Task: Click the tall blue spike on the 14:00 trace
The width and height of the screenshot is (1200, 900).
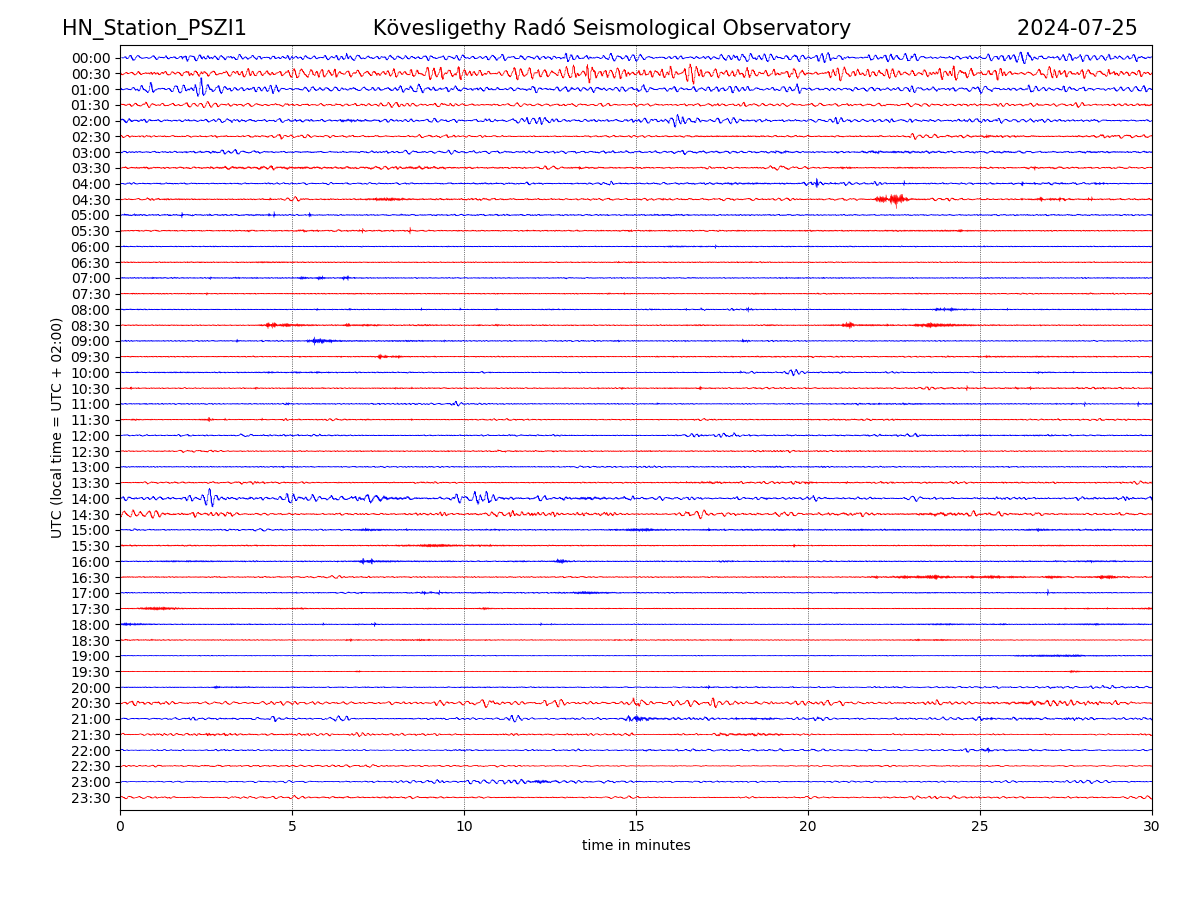Action: pyautogui.click(x=209, y=497)
